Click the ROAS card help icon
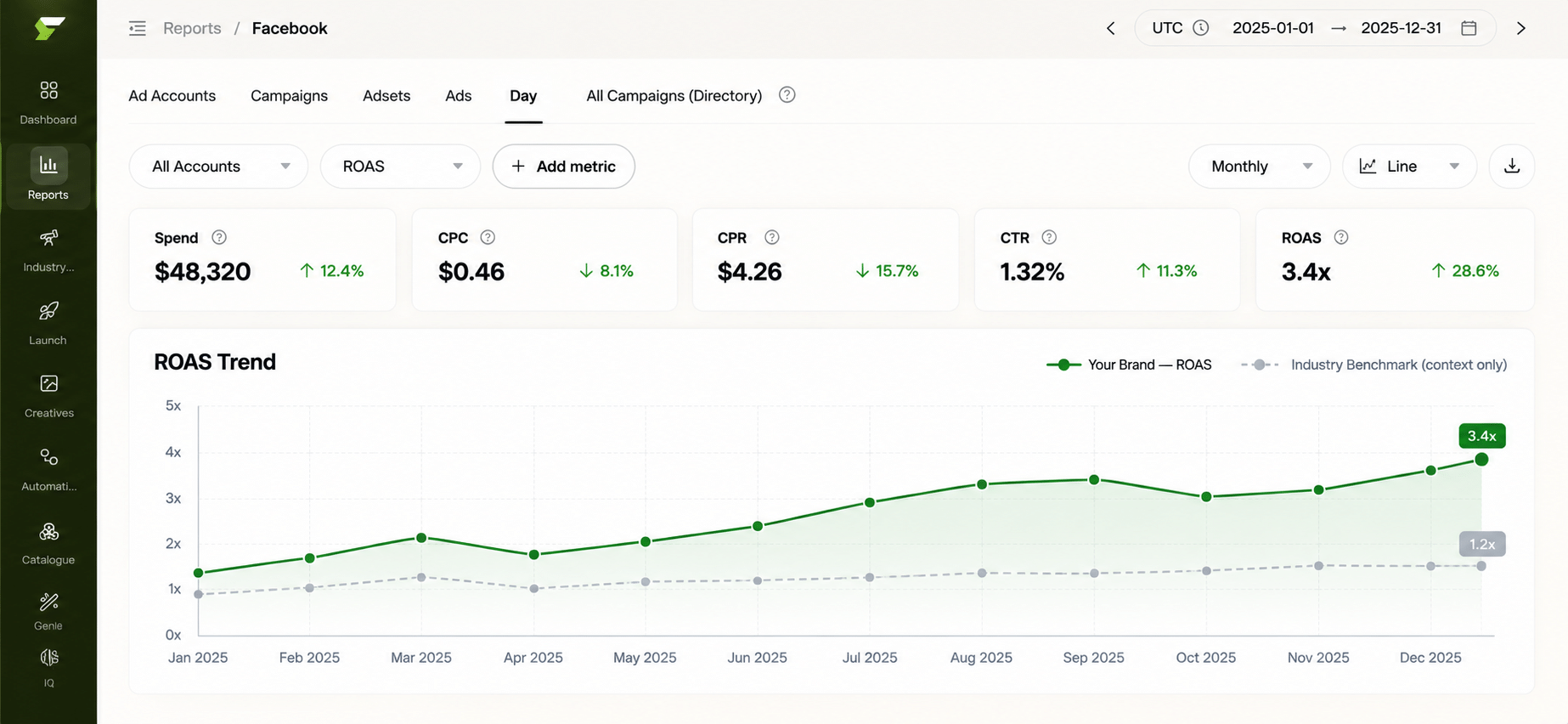 [1341, 238]
